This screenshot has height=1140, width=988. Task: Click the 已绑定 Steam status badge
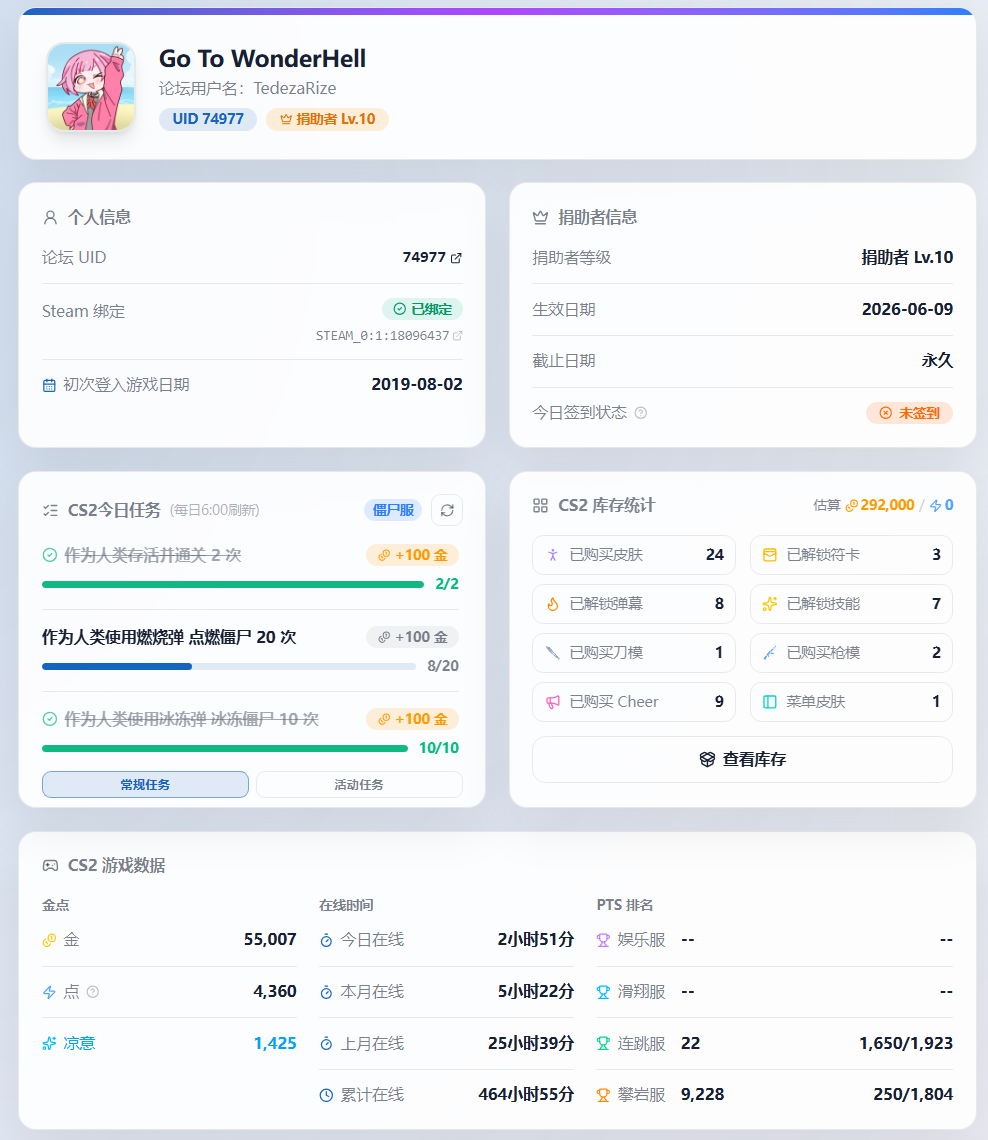[422, 309]
